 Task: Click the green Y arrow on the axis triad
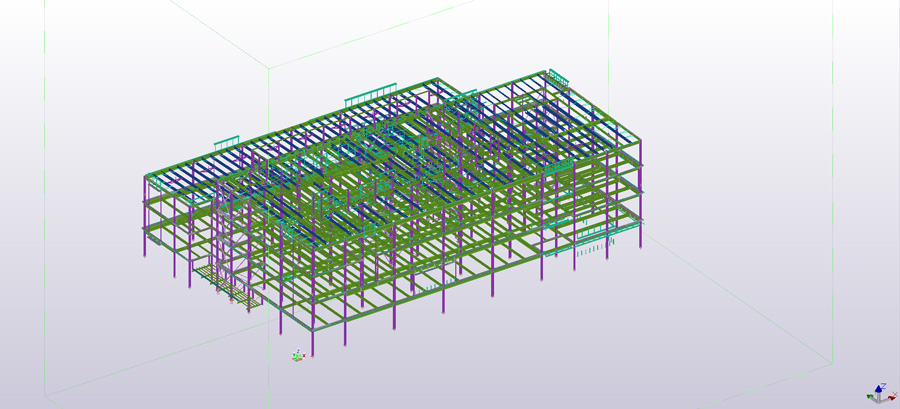871,397
